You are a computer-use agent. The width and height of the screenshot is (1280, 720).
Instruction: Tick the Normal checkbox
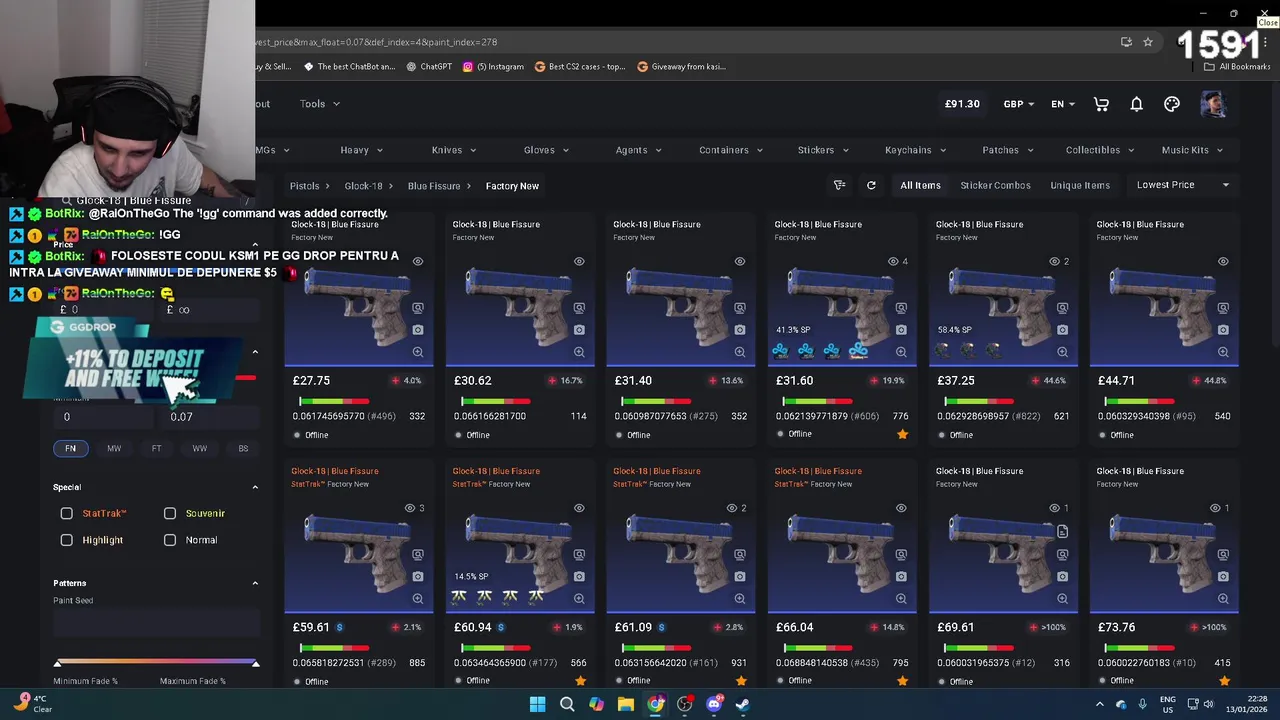click(170, 540)
